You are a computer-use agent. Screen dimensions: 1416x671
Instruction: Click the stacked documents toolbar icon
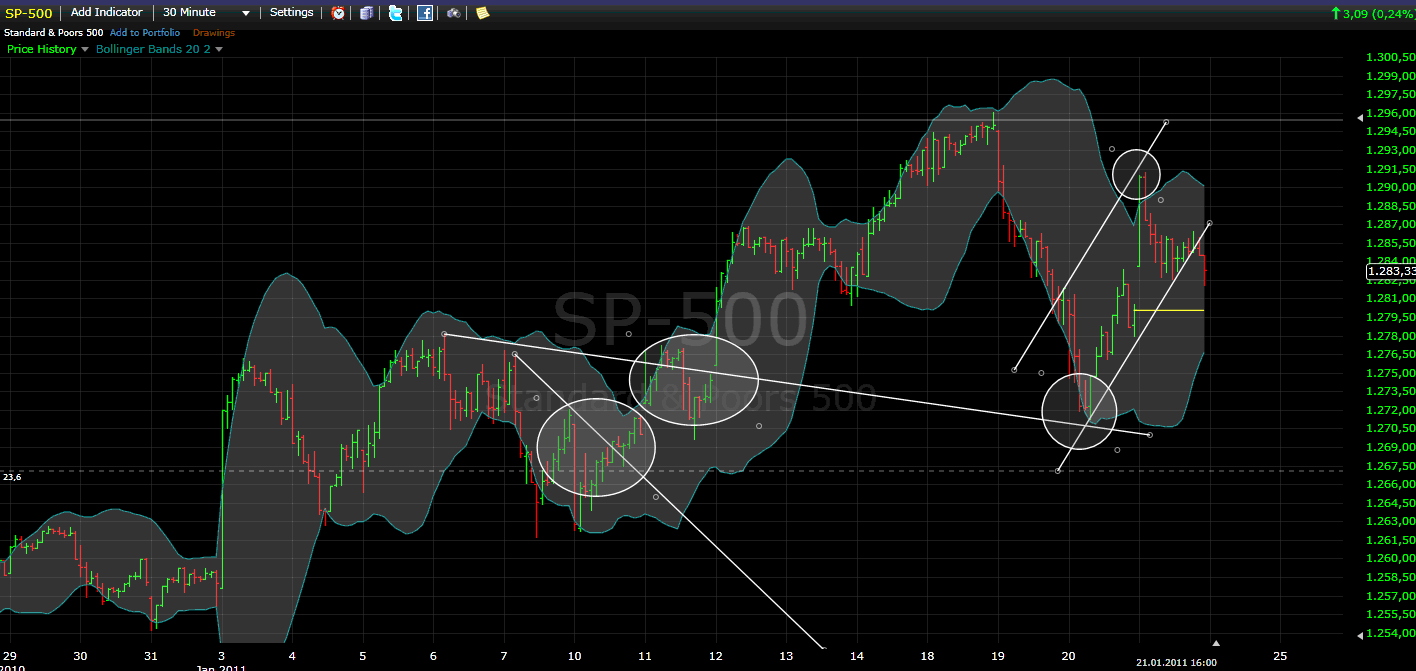[367, 13]
